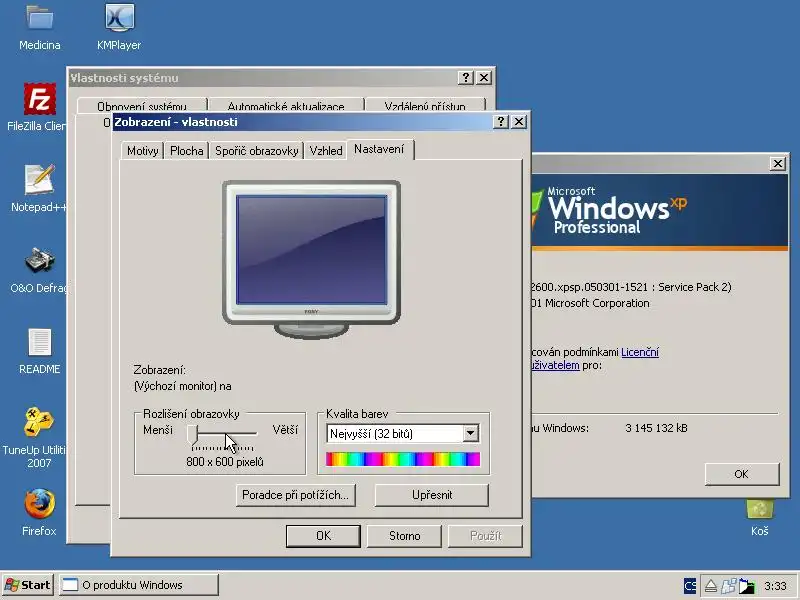The image size is (800, 600).
Task: Launch KMPlayer from the desktop
Action: click(119, 18)
